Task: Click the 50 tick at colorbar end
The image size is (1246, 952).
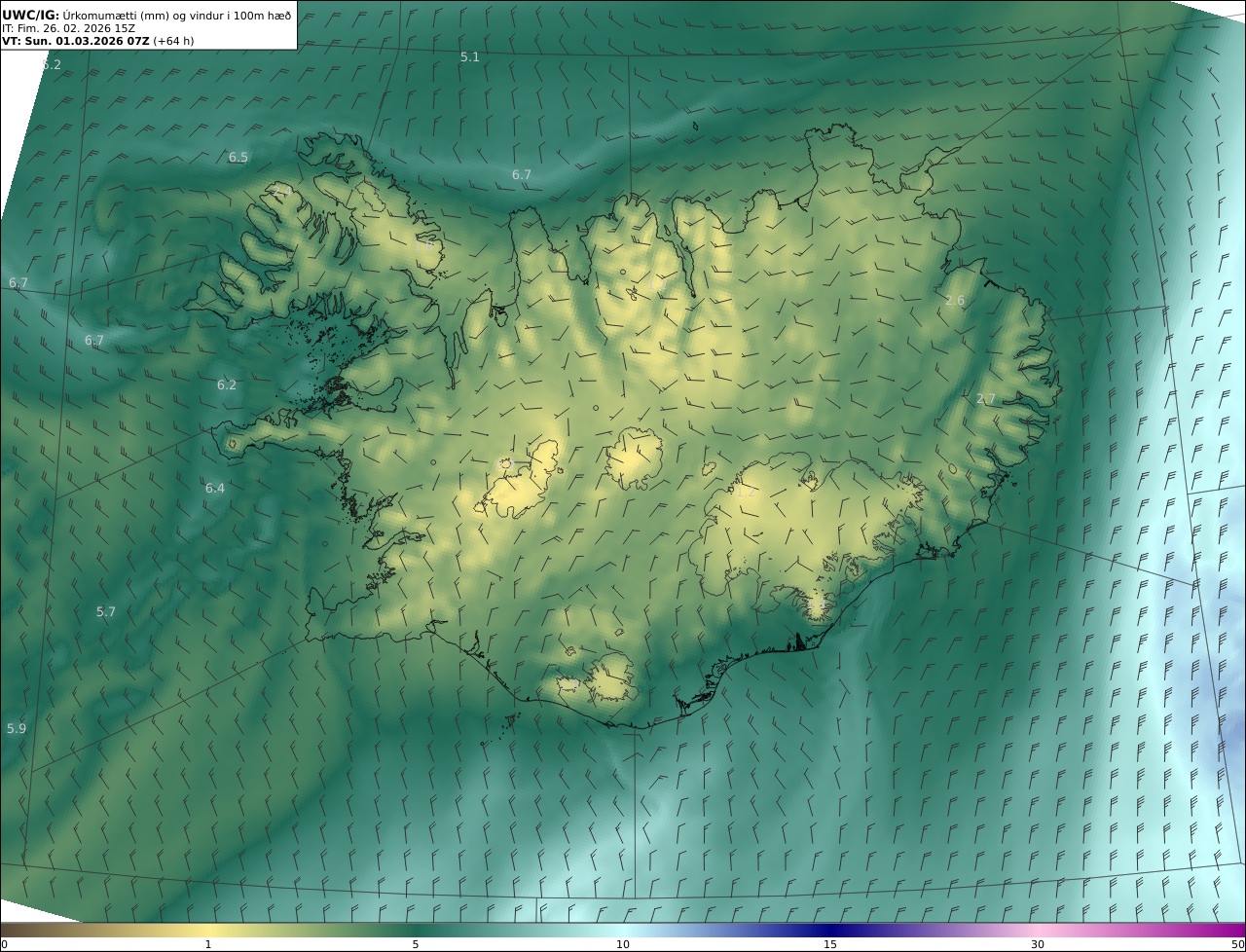Action: point(1237,944)
